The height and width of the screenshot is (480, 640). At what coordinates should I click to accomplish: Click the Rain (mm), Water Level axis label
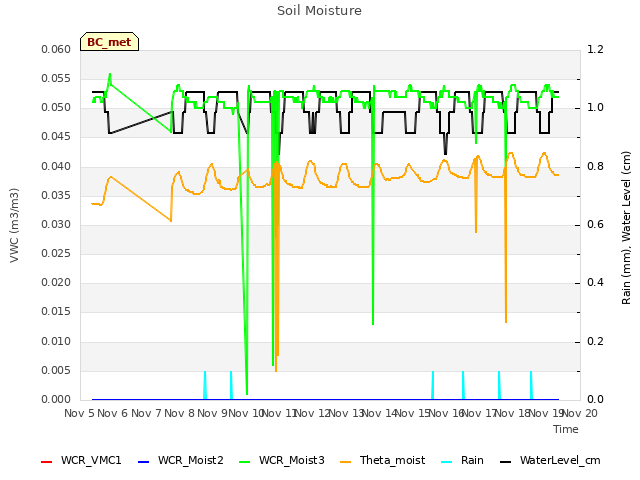[626, 228]
